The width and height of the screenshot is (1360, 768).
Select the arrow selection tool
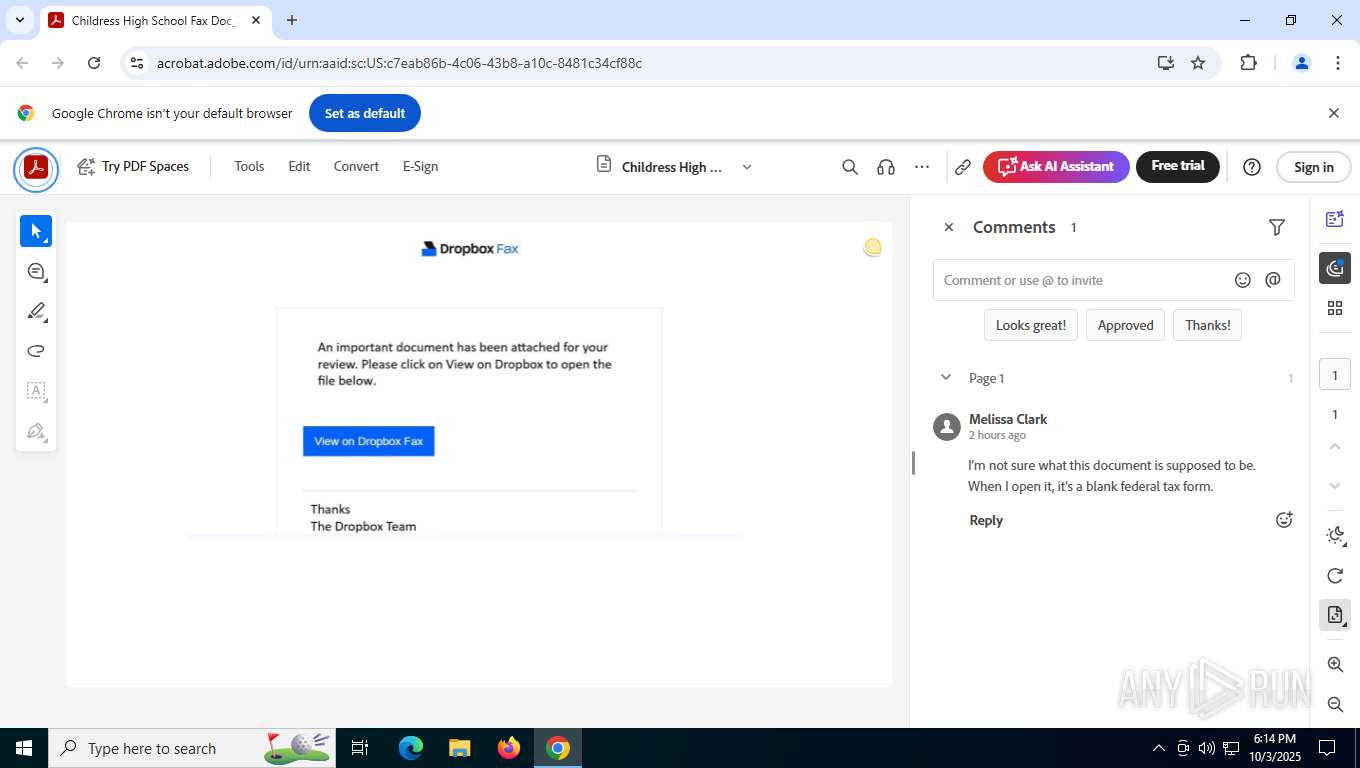(36, 231)
